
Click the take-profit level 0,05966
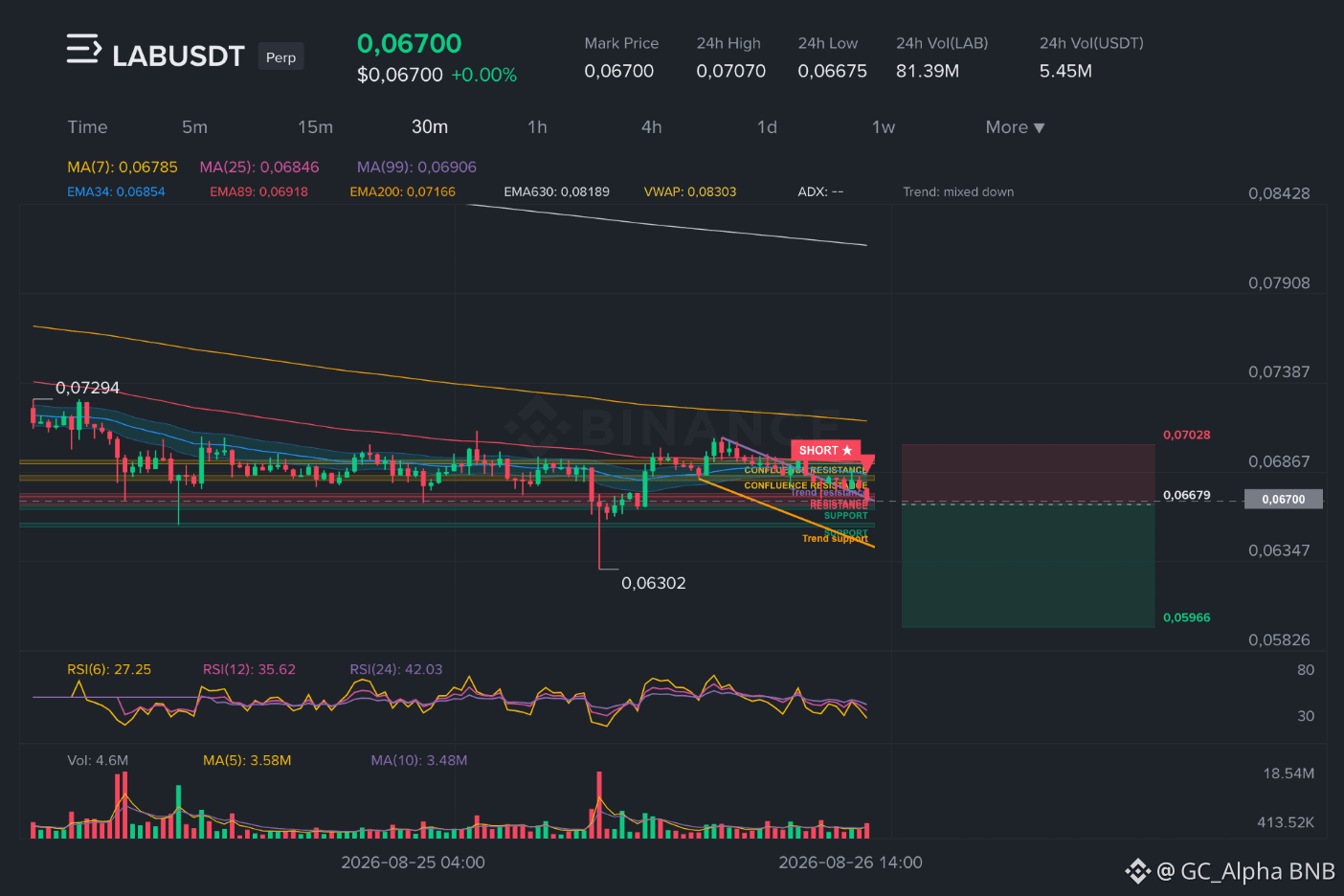tap(1186, 617)
